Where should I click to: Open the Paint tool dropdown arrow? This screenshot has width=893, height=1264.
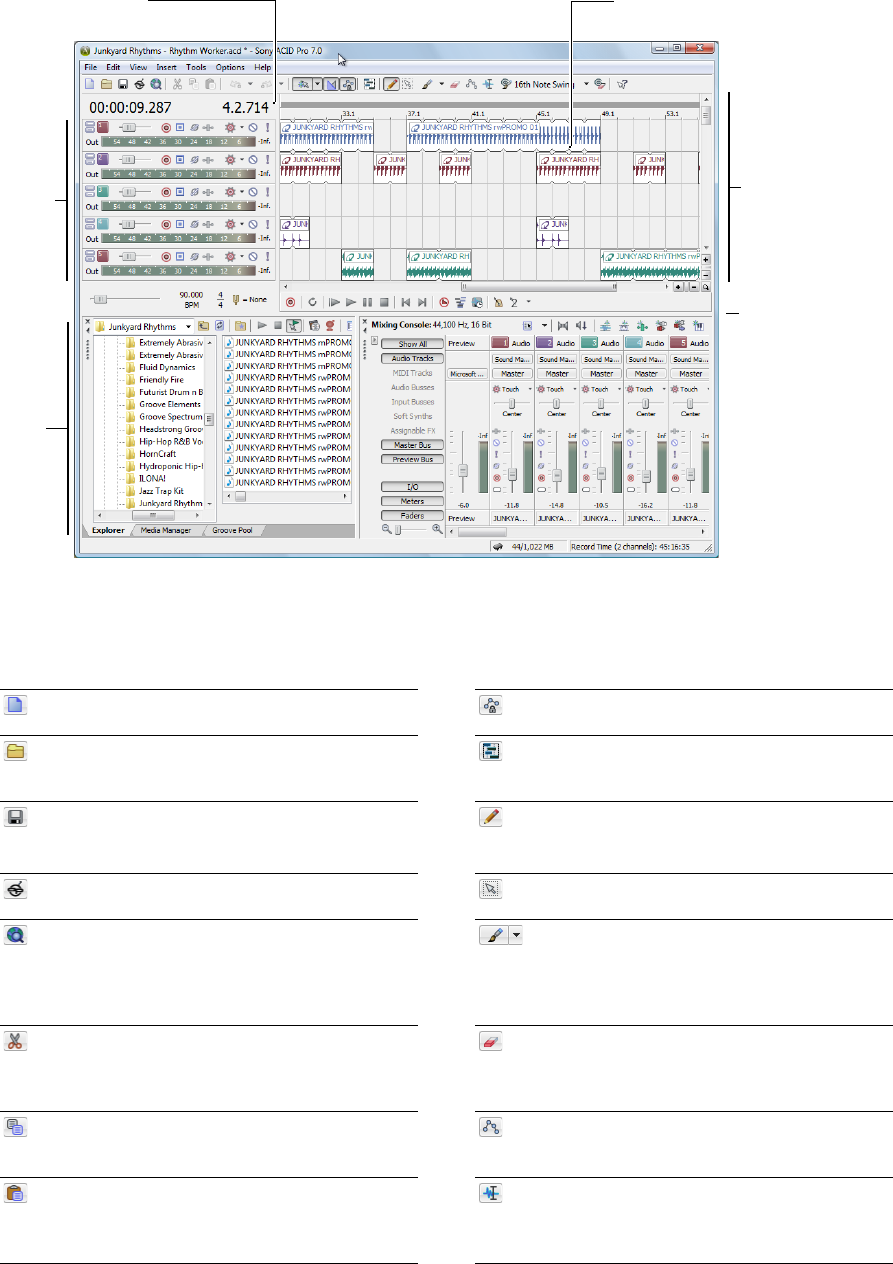[x=441, y=85]
